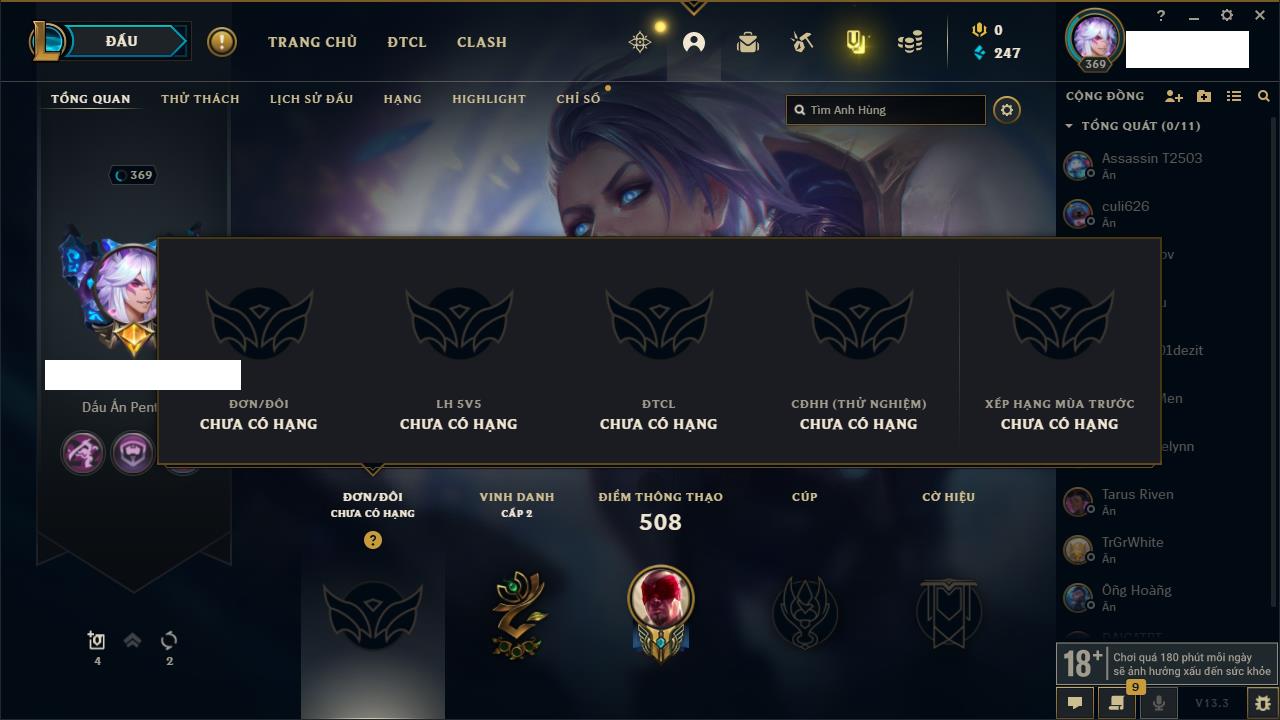The width and height of the screenshot is (1280, 720).
Task: Click the yellow exclamation alert icon
Action: (x=222, y=42)
